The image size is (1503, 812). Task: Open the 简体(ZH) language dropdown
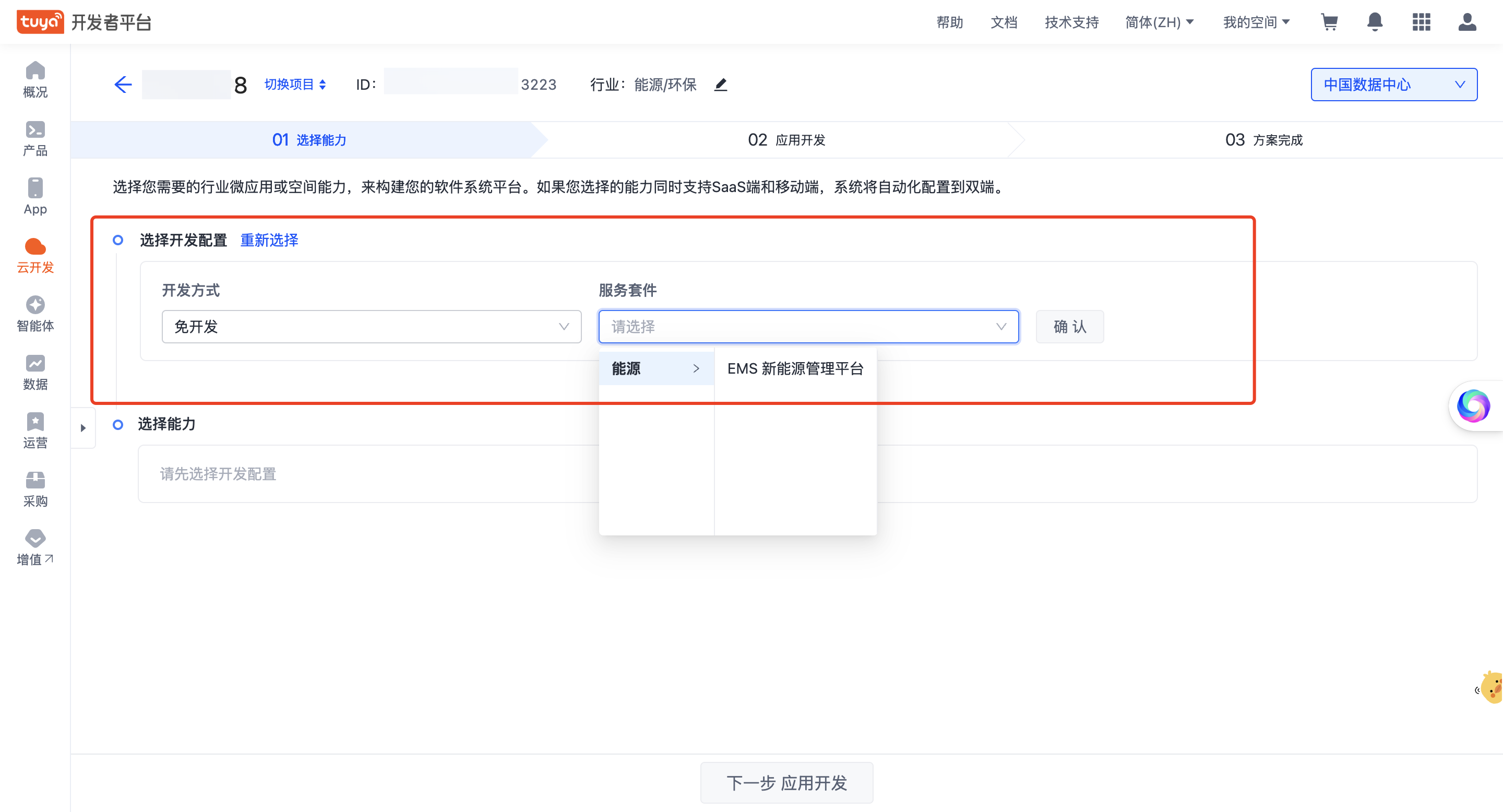(1159, 22)
